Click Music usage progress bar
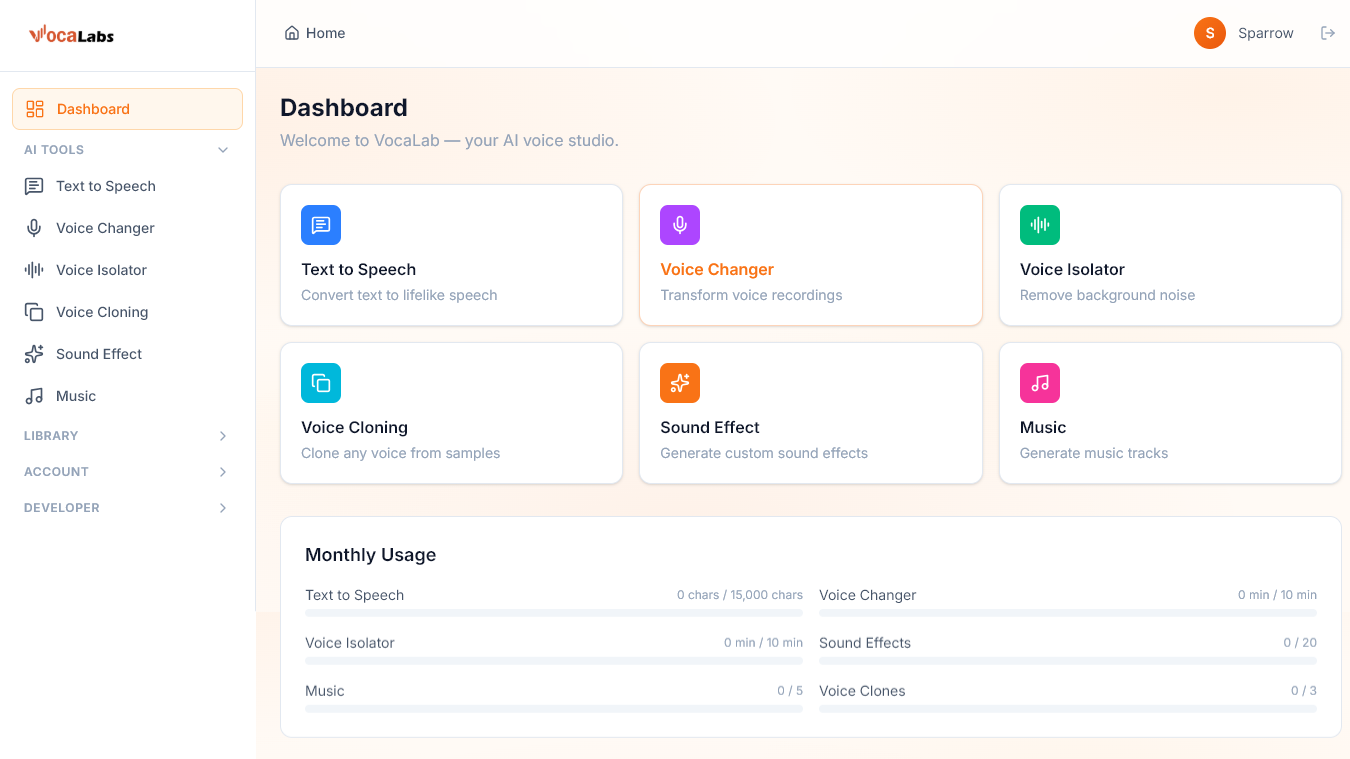Viewport: 1350px width, 759px height. click(554, 709)
